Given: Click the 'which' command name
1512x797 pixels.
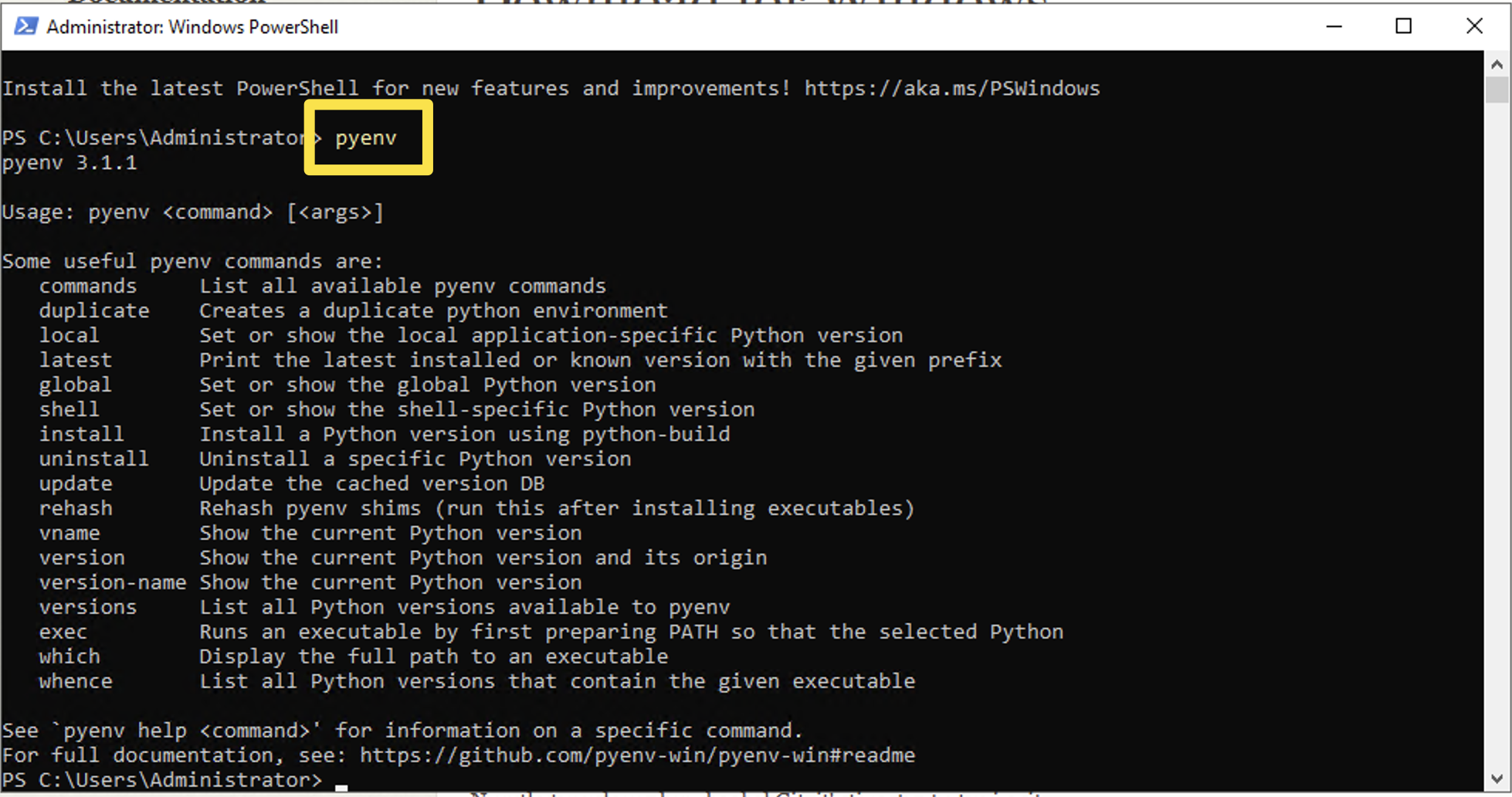Looking at the screenshot, I should [69, 656].
